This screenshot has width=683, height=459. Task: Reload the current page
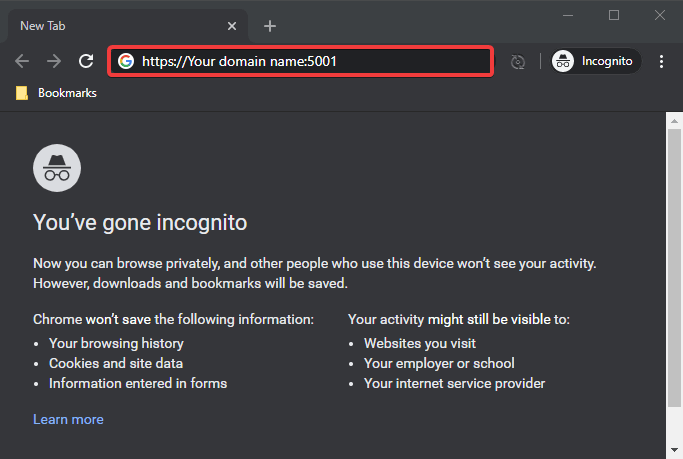[86, 61]
